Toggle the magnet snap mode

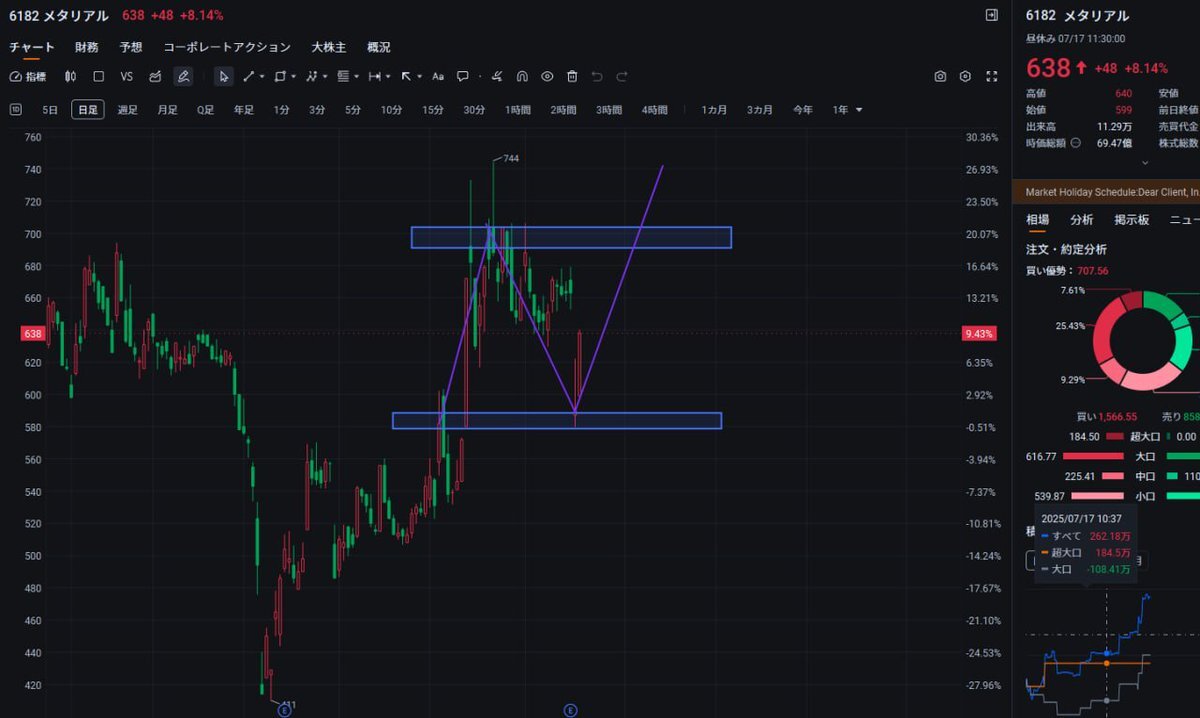(522, 76)
